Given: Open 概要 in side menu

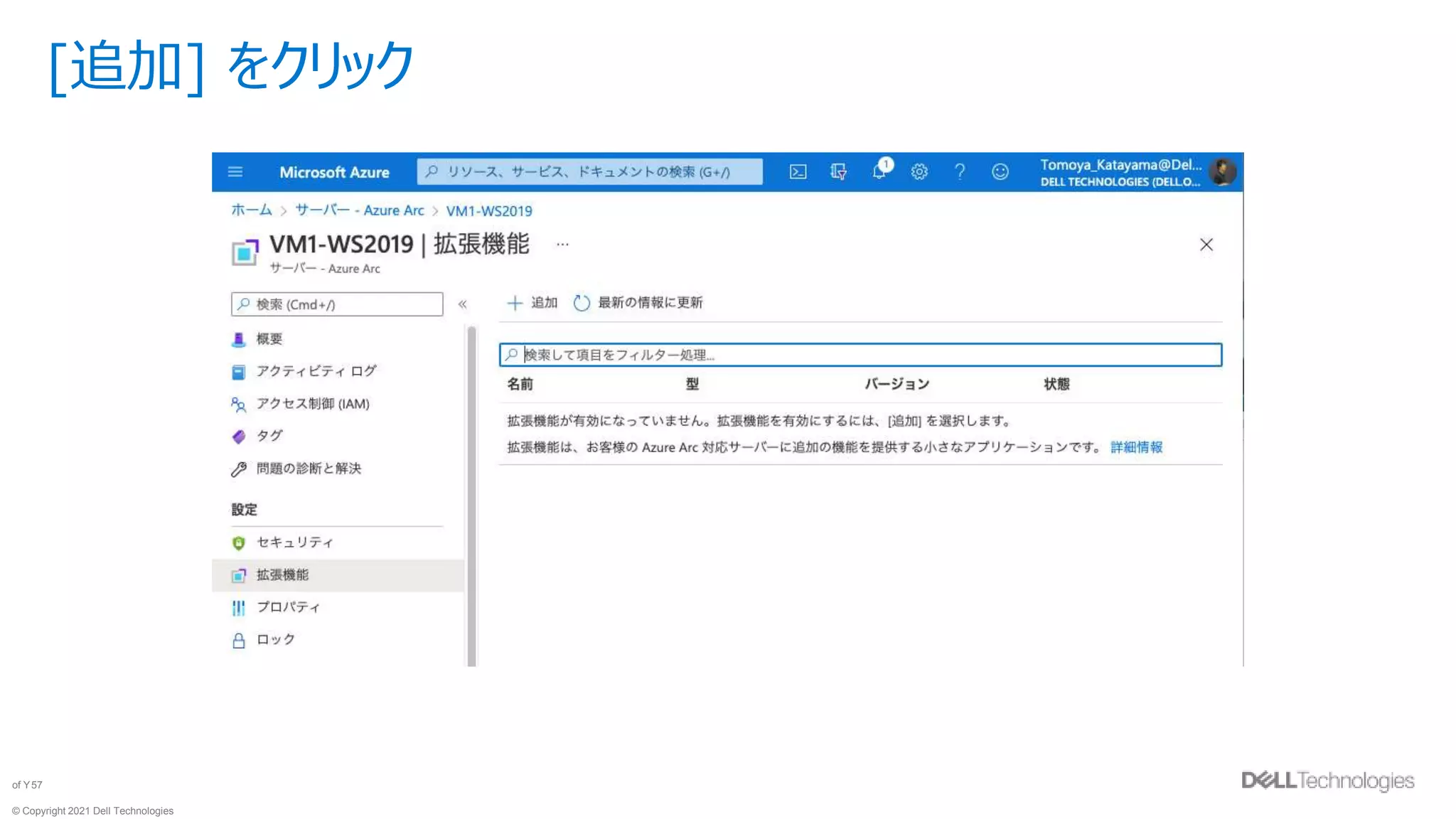Looking at the screenshot, I should pyautogui.click(x=269, y=339).
